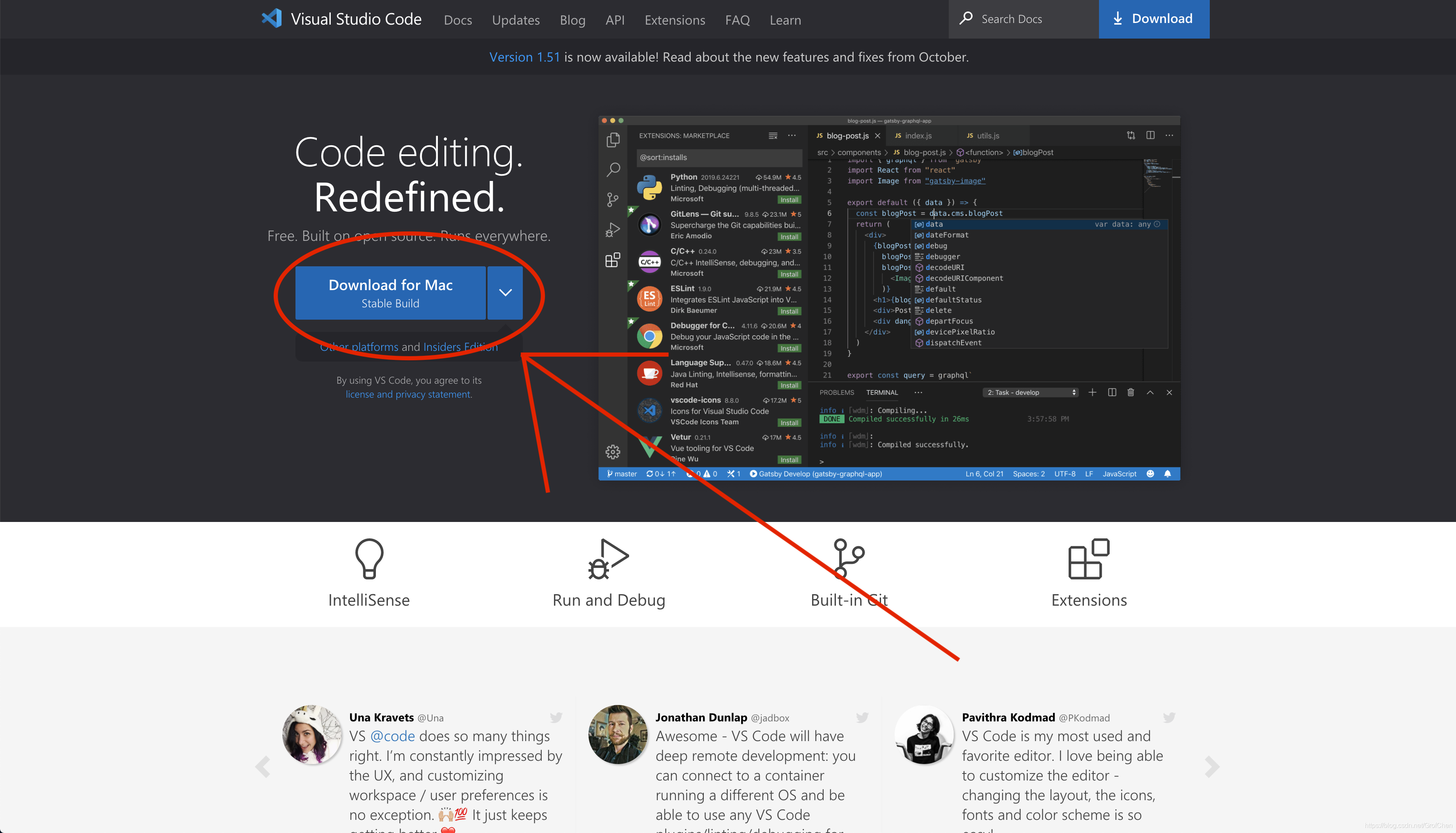Open the API navigation link
Viewport: 1456px width, 833px height.
click(x=614, y=20)
